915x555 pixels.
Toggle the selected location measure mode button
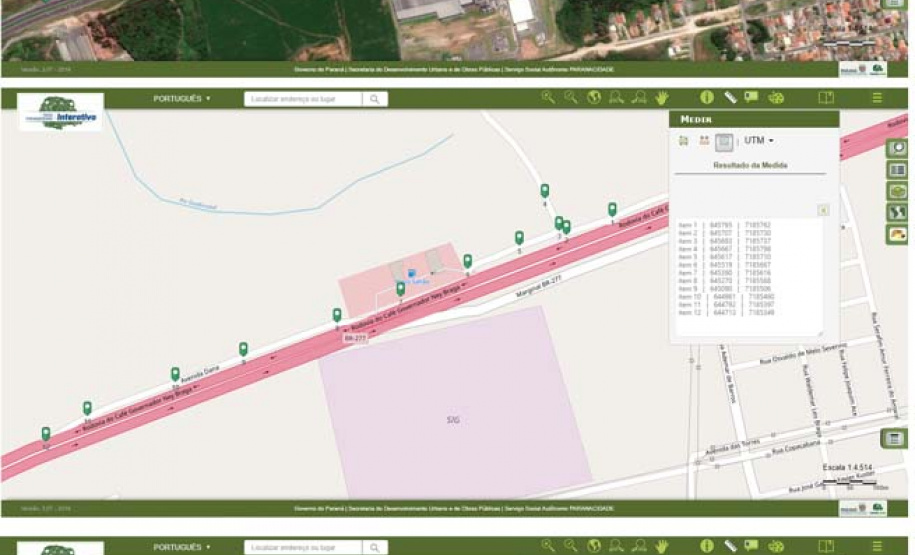(x=725, y=142)
